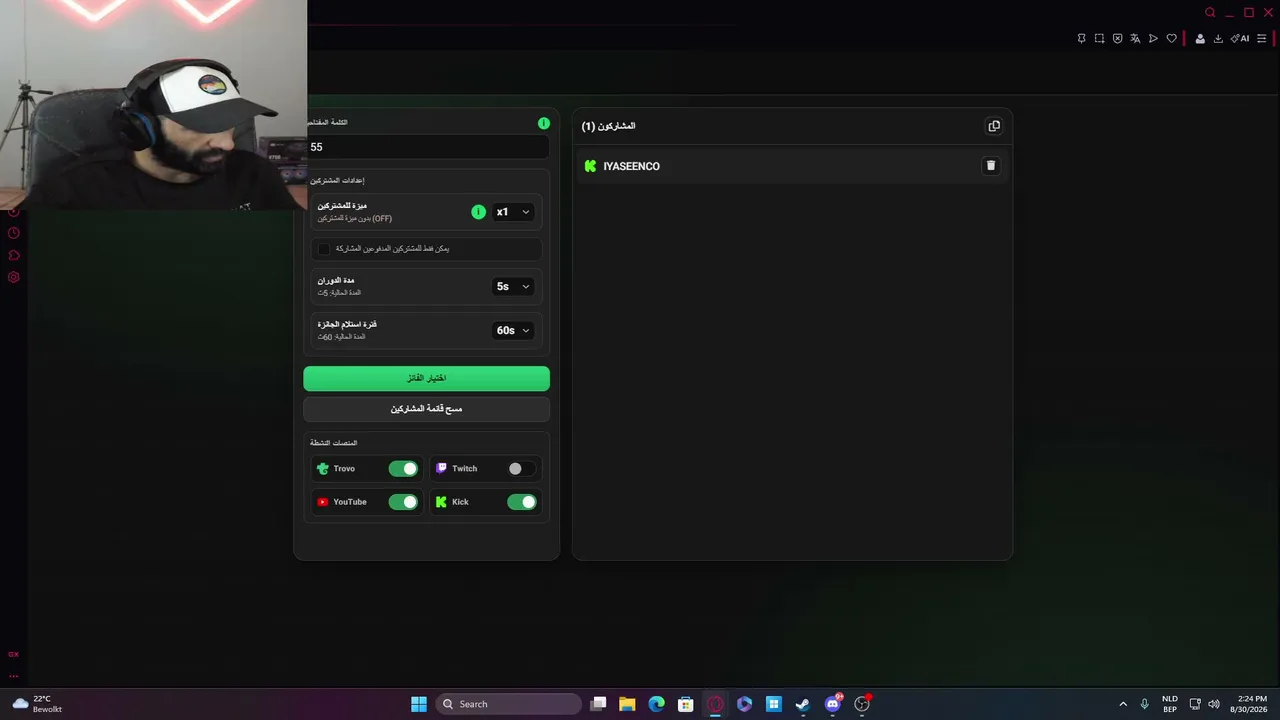
Task: Click the YouTube platform label
Action: tap(350, 502)
